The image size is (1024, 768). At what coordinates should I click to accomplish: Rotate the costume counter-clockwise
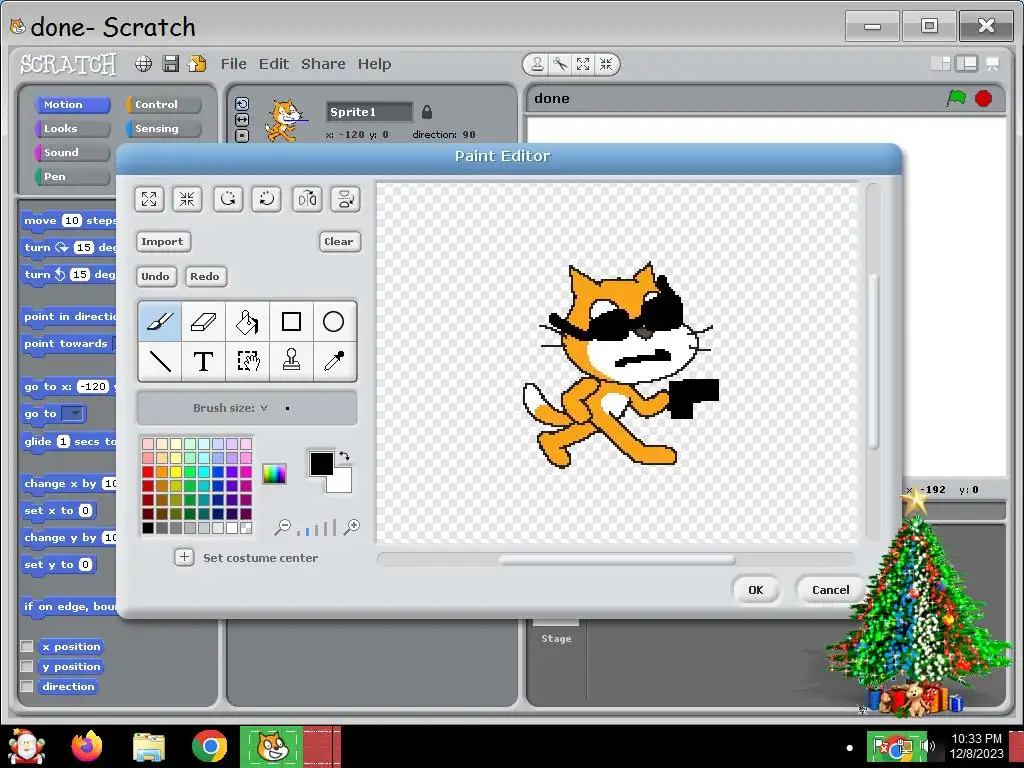[228, 199]
